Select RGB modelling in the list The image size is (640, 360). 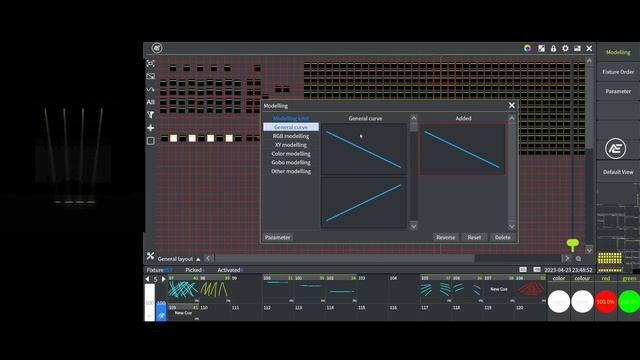pos(291,136)
